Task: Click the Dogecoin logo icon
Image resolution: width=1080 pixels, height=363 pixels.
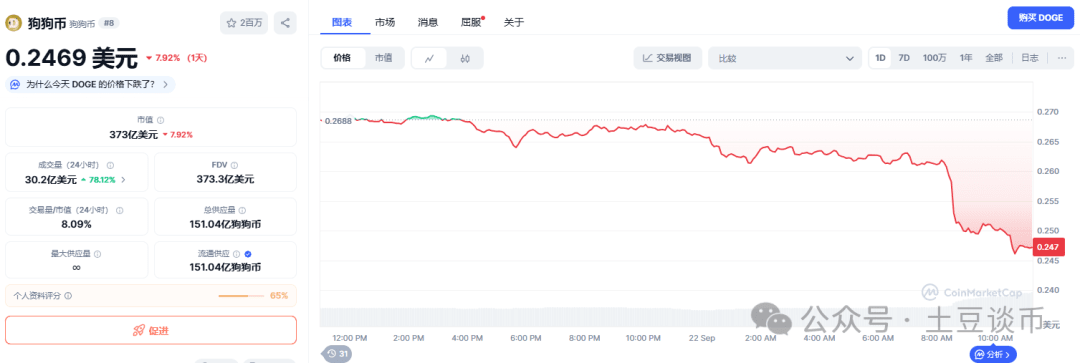Action: coord(14,23)
